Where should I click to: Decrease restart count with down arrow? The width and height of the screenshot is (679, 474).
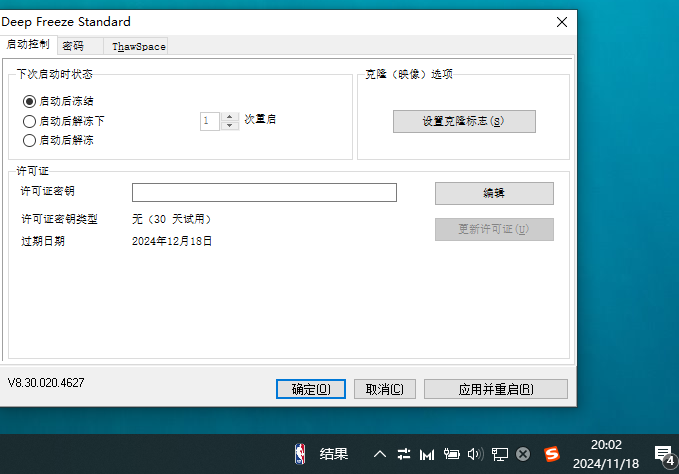pyautogui.click(x=230, y=126)
